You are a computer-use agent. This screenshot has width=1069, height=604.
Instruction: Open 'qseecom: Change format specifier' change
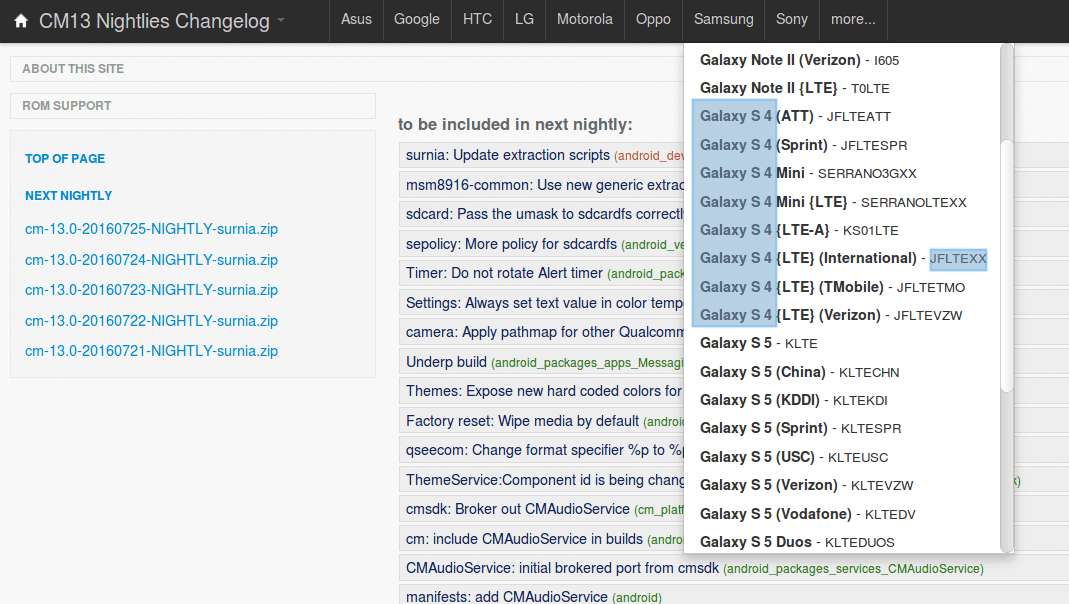[544, 451]
